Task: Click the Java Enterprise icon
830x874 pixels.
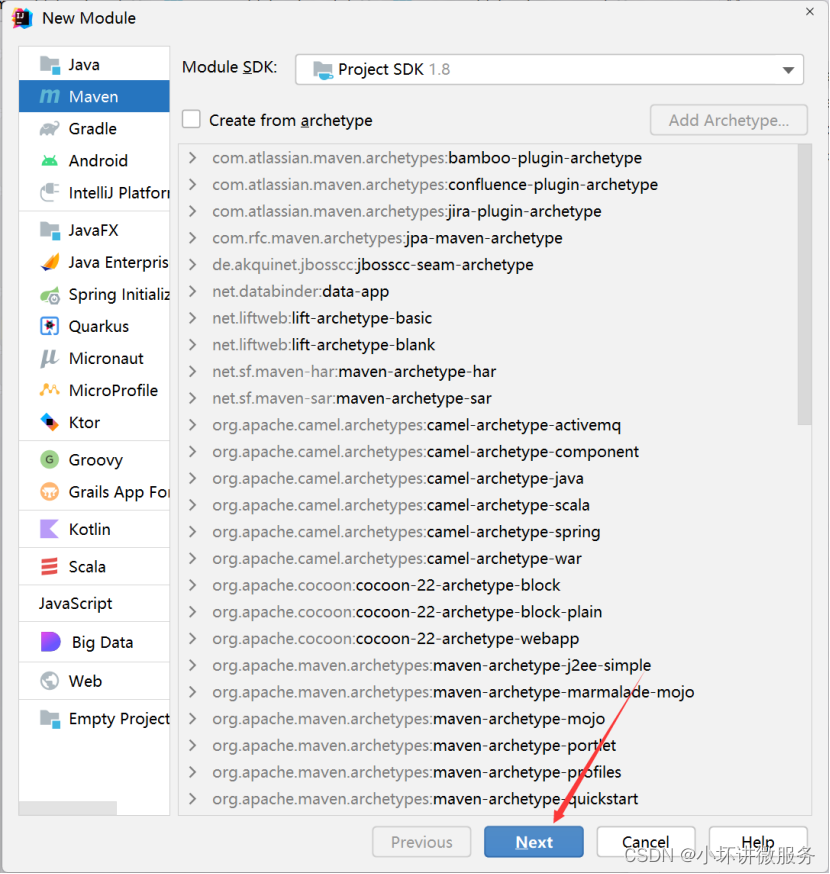Action: click(x=50, y=262)
